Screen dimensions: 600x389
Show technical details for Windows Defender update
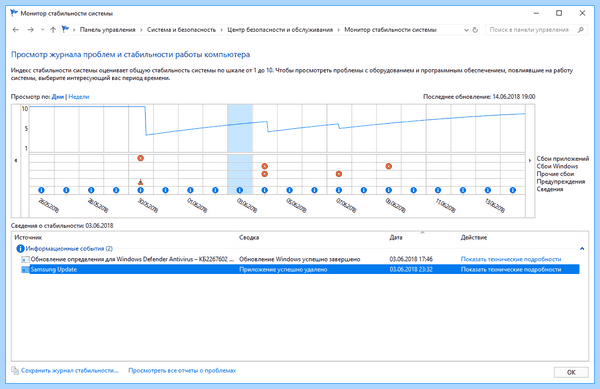click(511, 259)
